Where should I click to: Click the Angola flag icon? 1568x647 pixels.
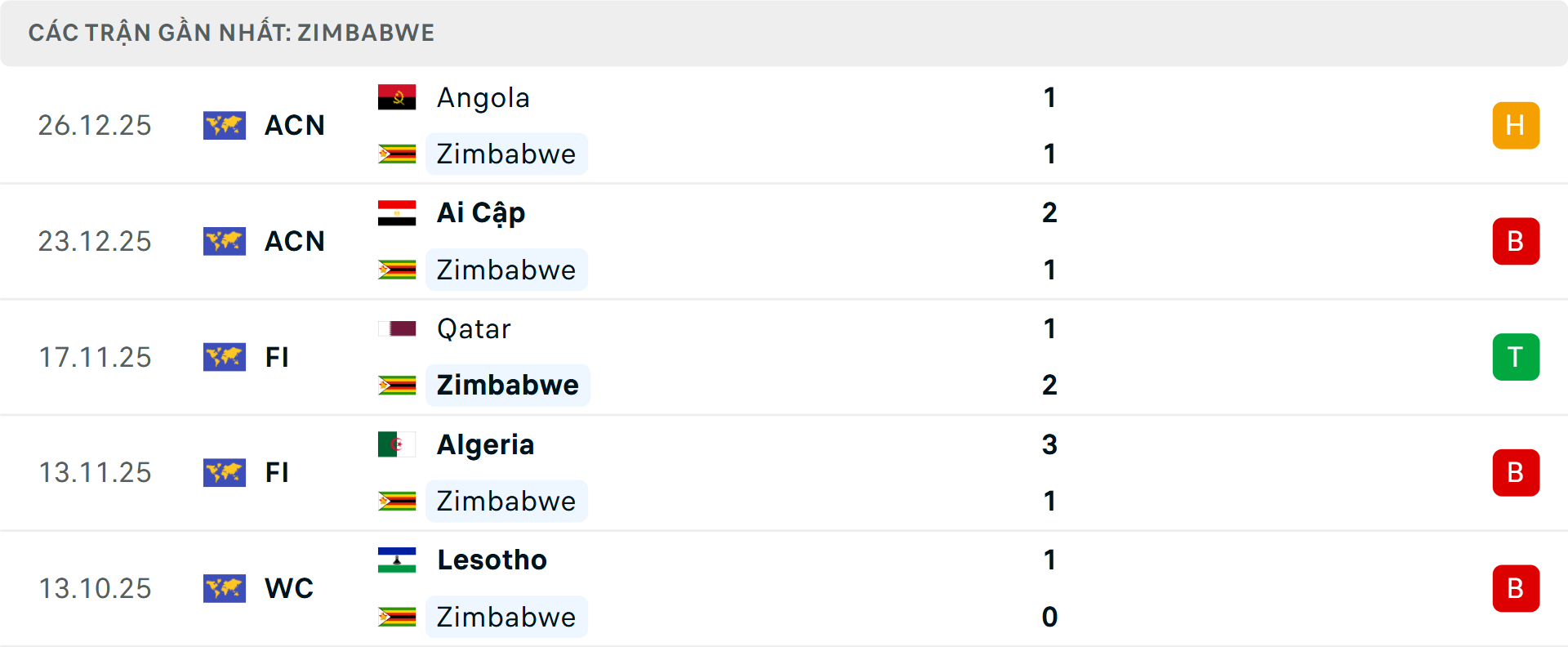pos(397,96)
